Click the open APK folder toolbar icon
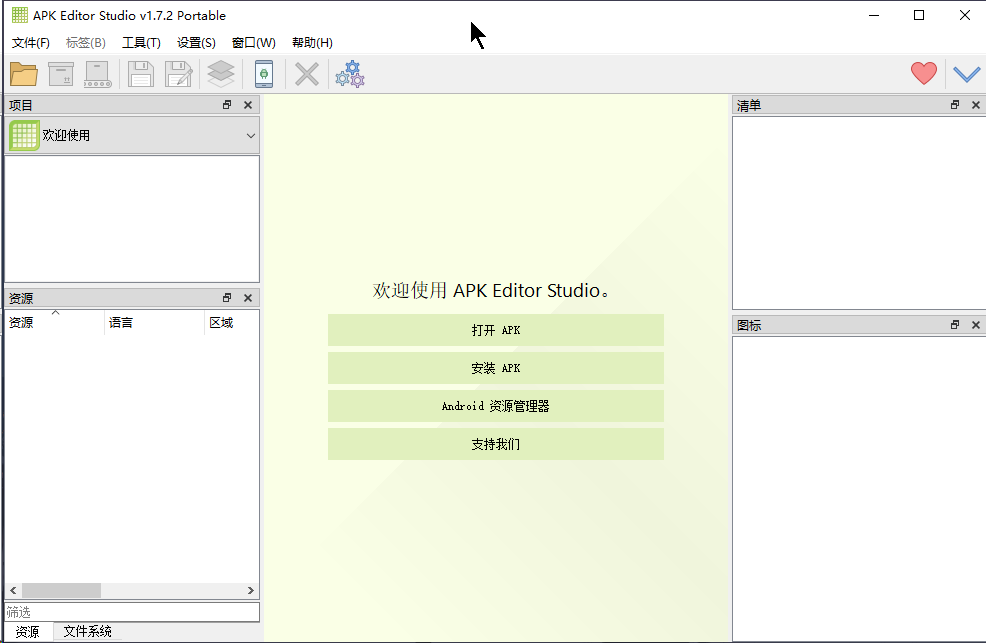The image size is (986, 643). tap(24, 74)
